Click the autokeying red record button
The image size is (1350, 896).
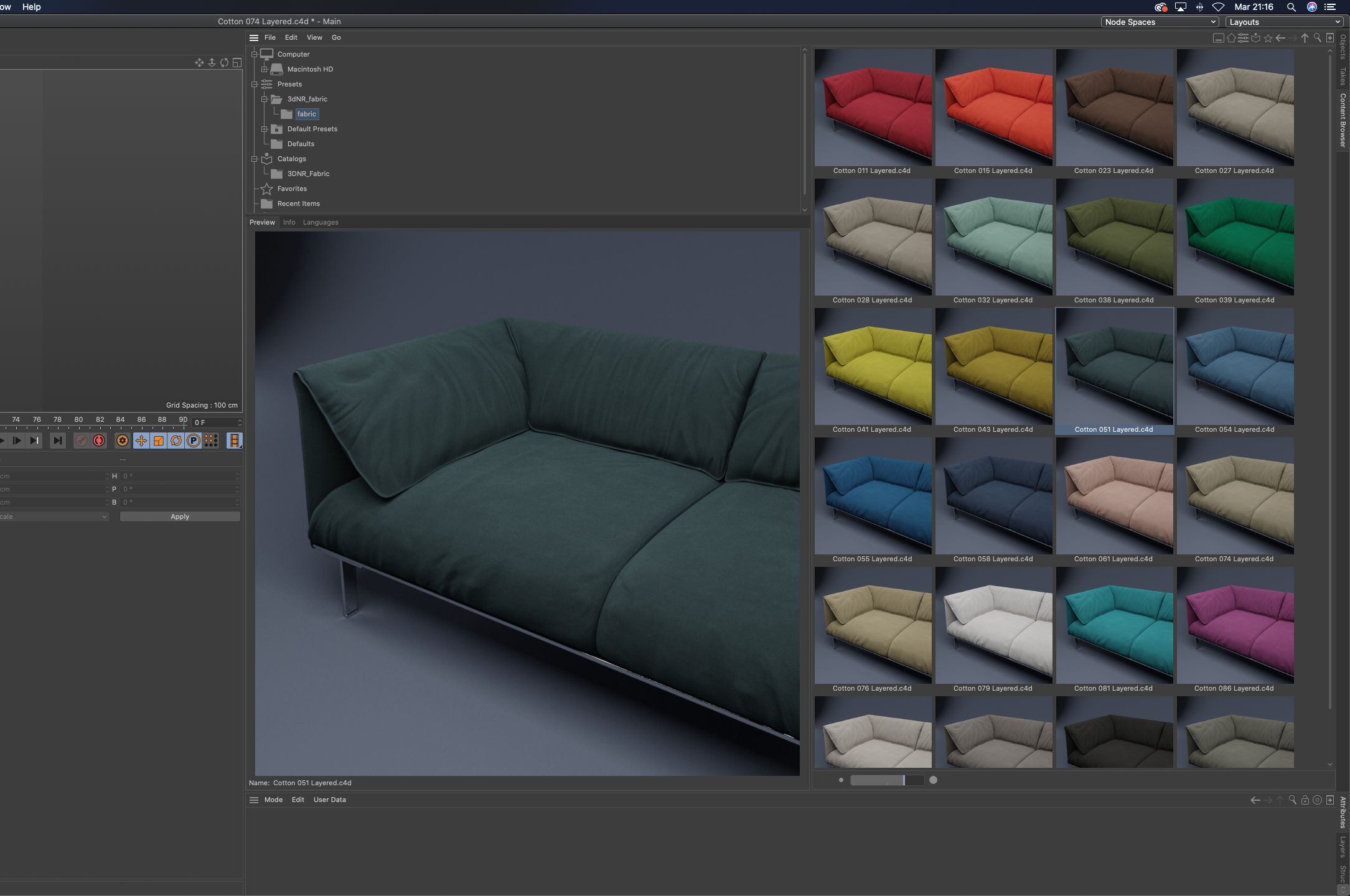pos(99,441)
